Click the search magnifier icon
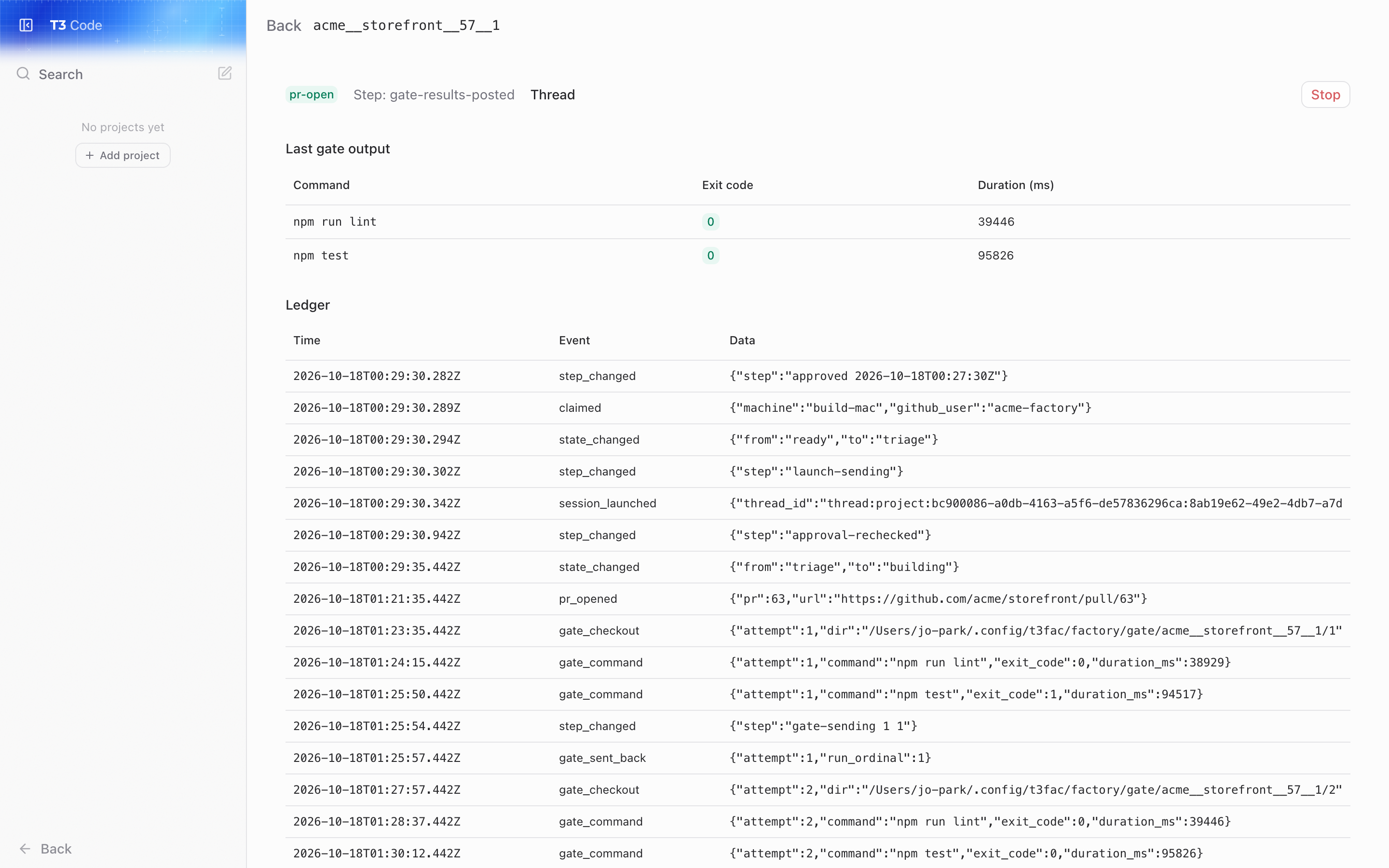Screen dimensions: 1389x868 pyautogui.click(x=23, y=73)
